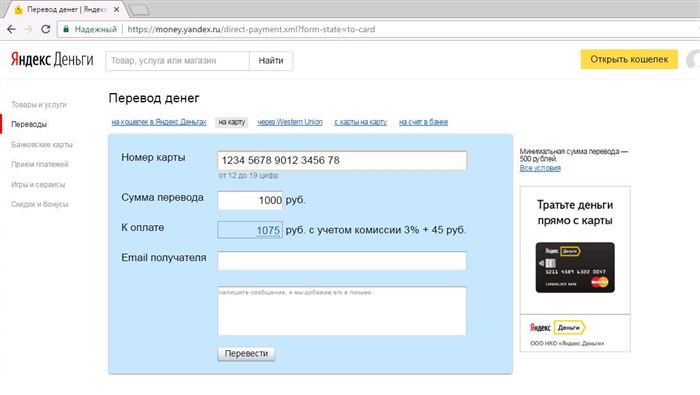Click the Яндекс Деньги logo
The image size is (700, 395).
(x=52, y=60)
